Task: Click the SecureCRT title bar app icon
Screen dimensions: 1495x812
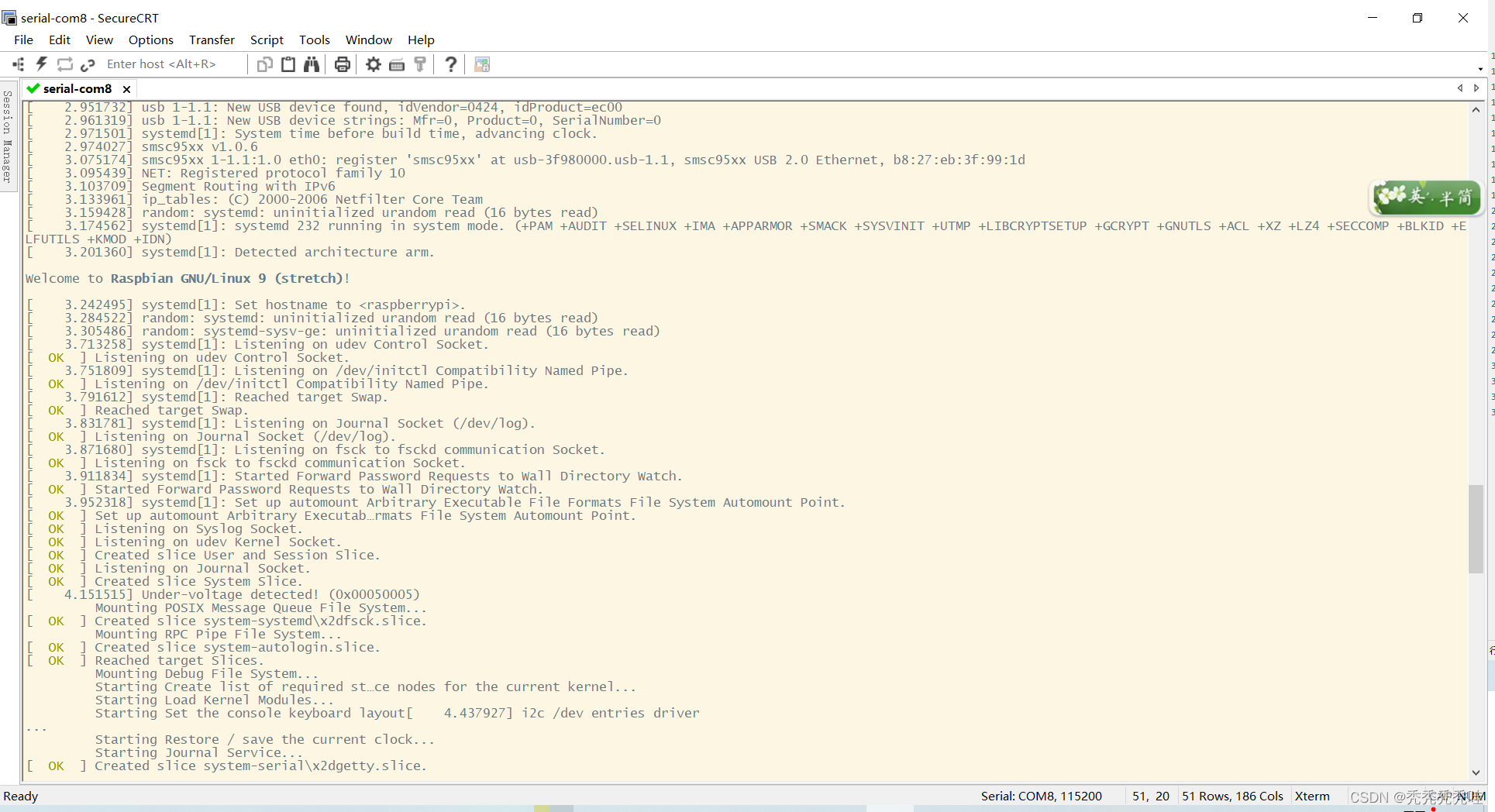Action: (x=9, y=18)
